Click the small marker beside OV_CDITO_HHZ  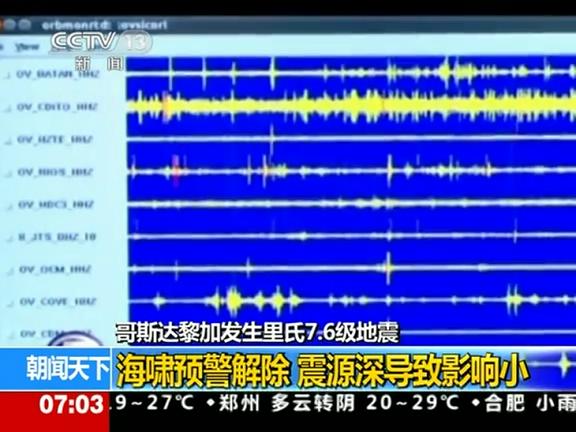pyautogui.click(x=8, y=108)
